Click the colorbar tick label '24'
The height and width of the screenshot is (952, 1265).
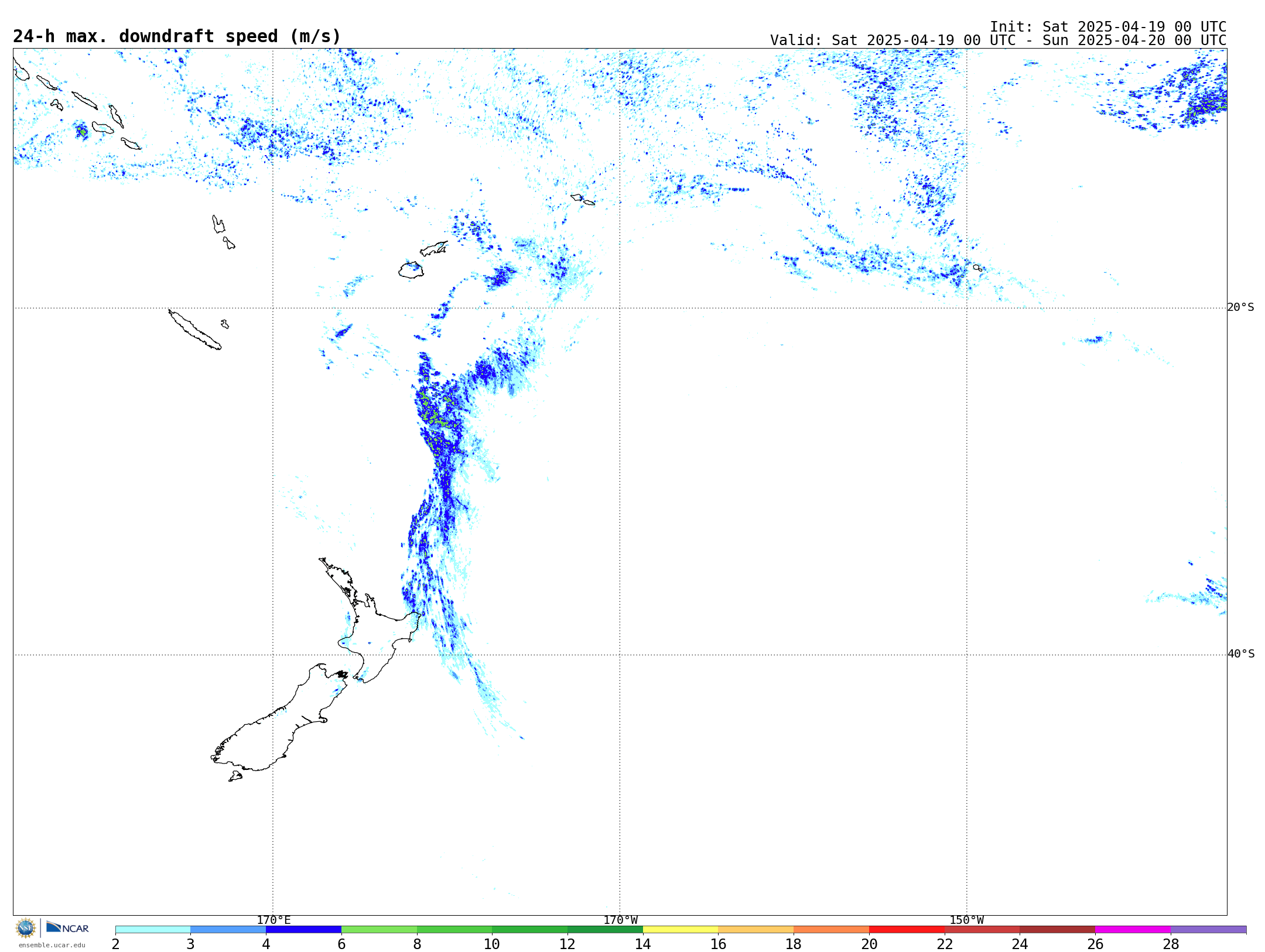(1020, 944)
